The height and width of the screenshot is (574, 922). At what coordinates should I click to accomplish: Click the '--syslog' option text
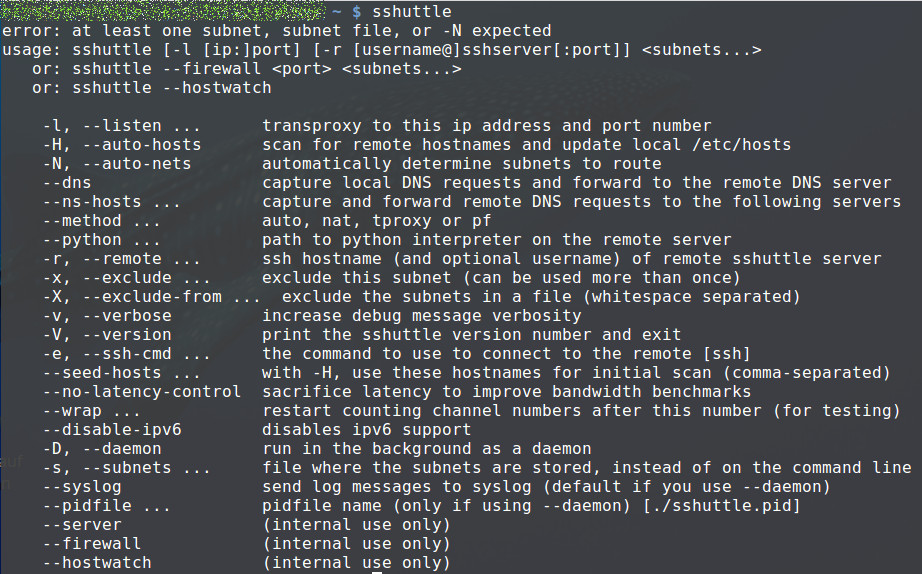click(82, 487)
